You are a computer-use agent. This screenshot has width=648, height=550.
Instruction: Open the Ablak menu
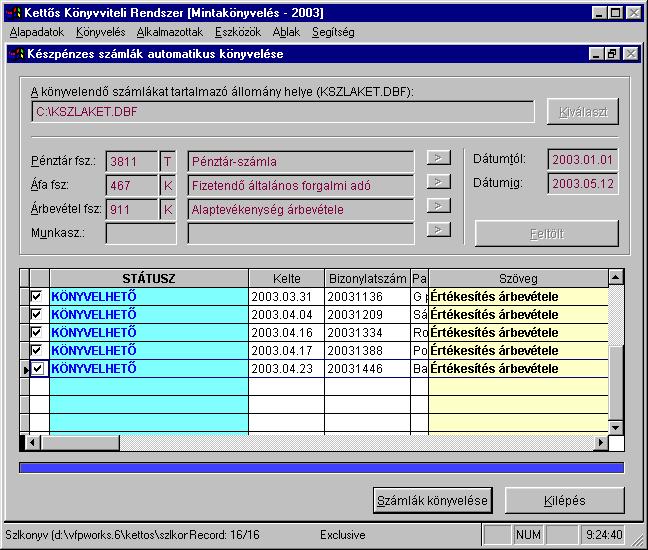point(286,32)
